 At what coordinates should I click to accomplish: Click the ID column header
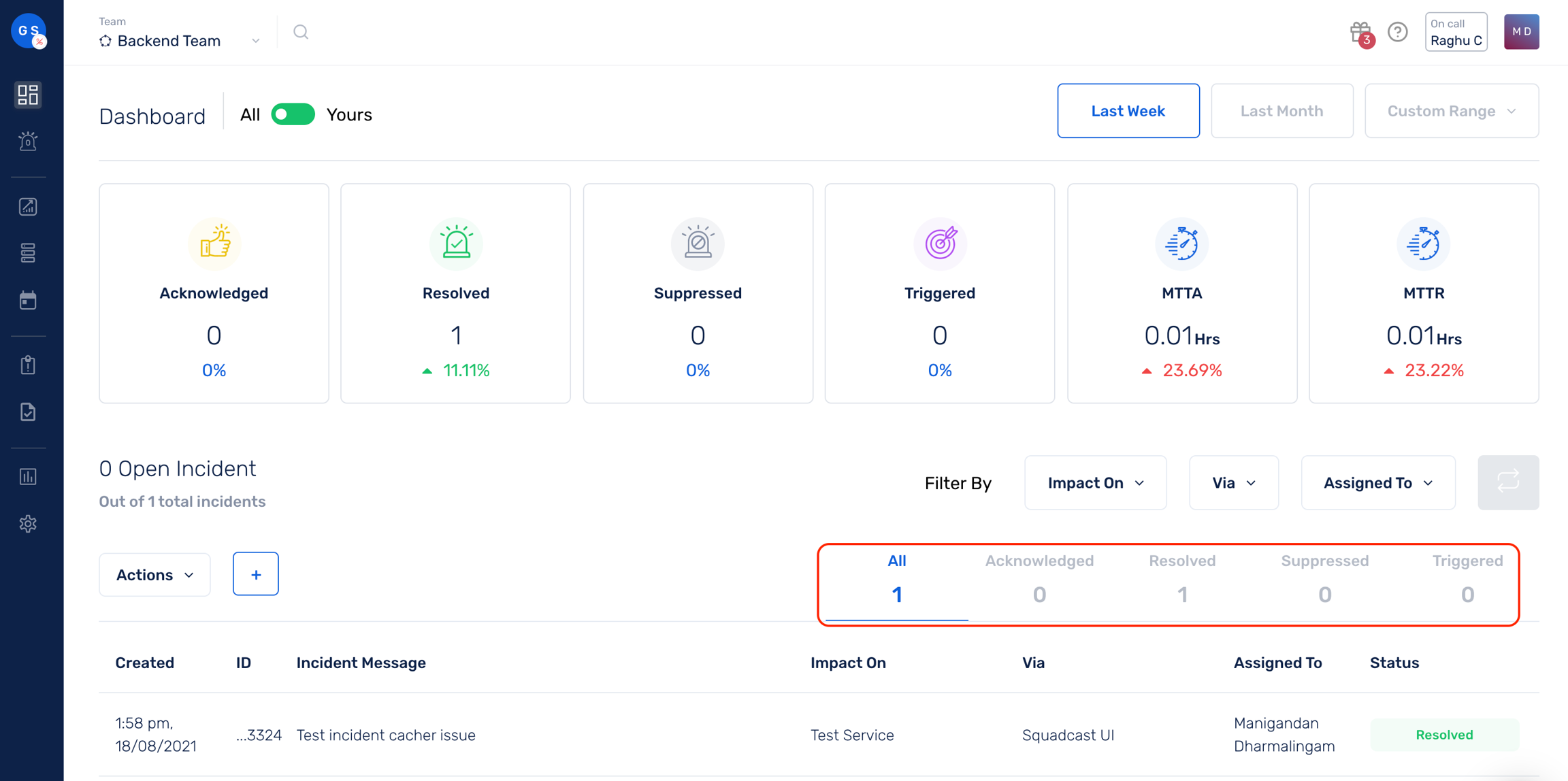coord(244,663)
